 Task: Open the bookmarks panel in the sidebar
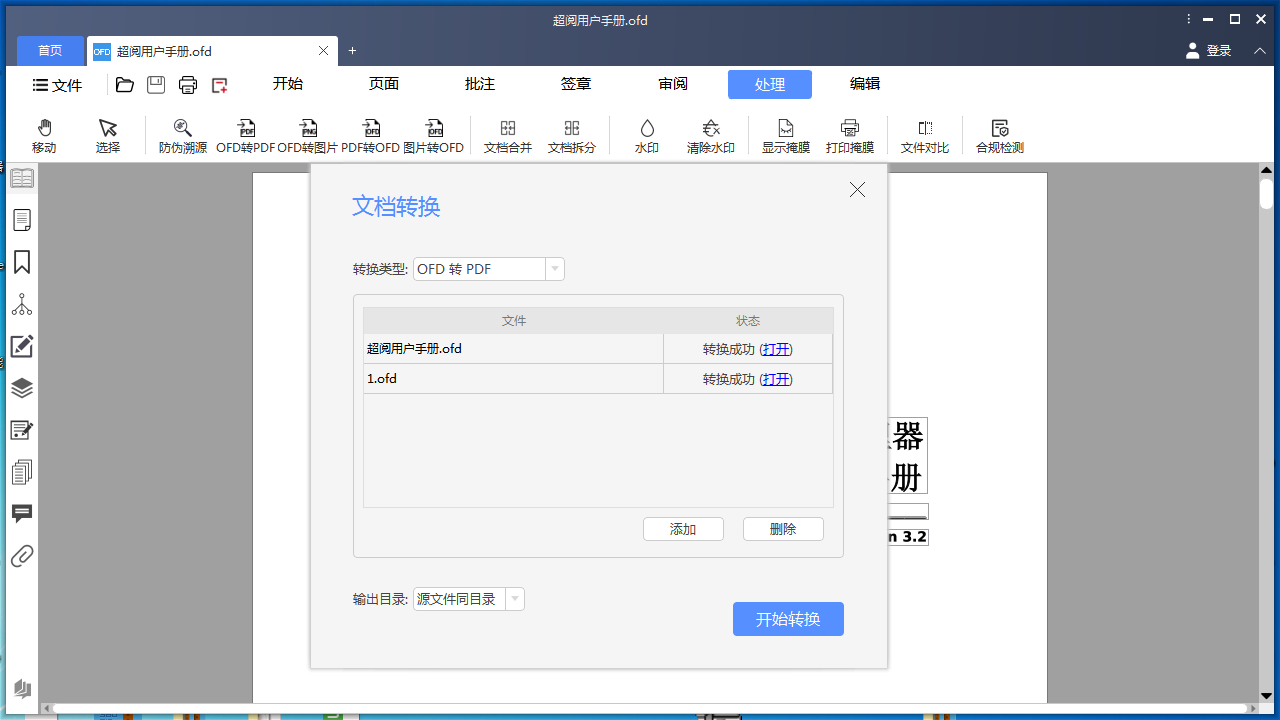click(22, 262)
